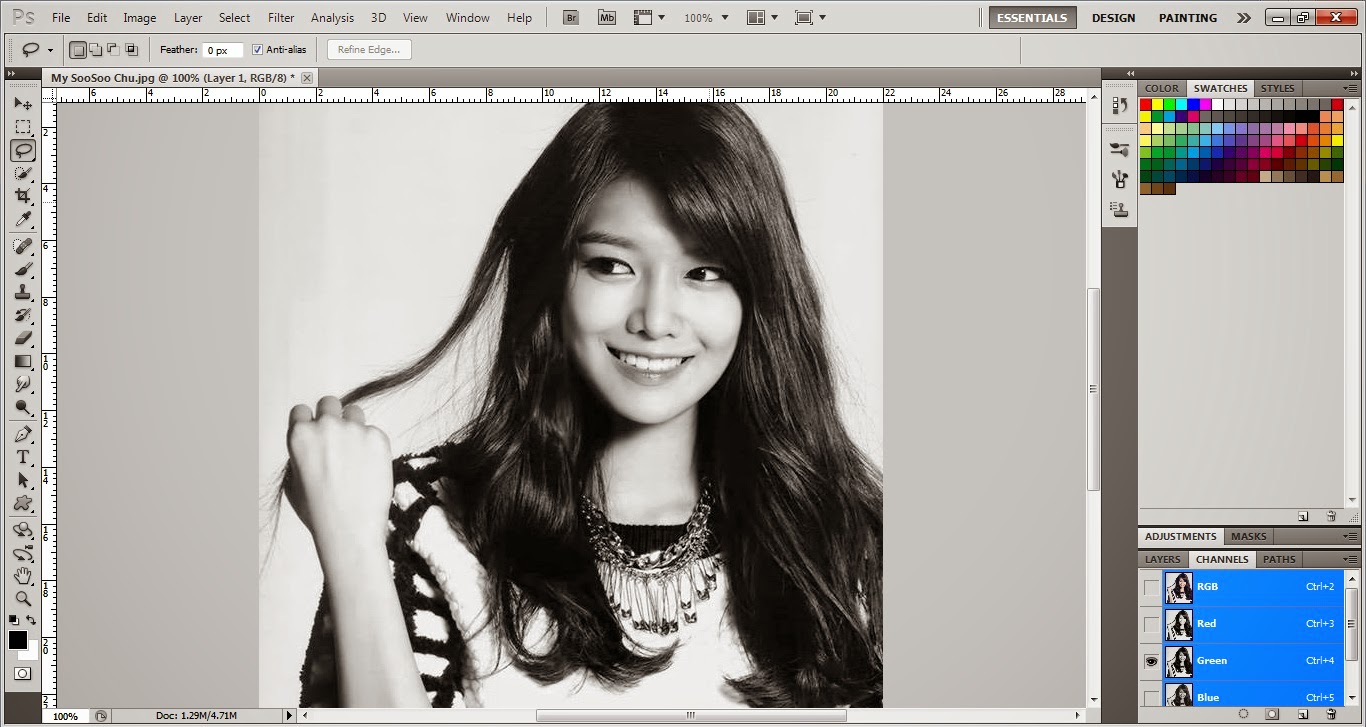Click the Refine Edge button
Viewport: 1366px width, 727px height.
[369, 49]
